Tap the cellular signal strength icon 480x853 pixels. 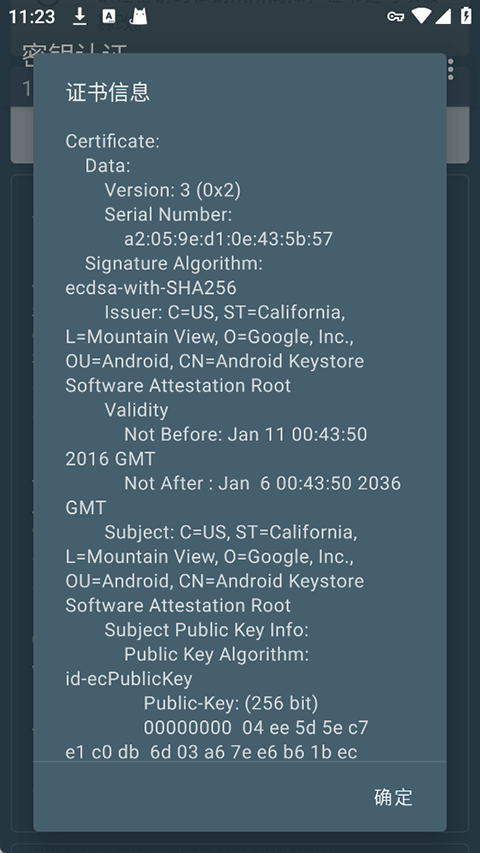coord(443,16)
